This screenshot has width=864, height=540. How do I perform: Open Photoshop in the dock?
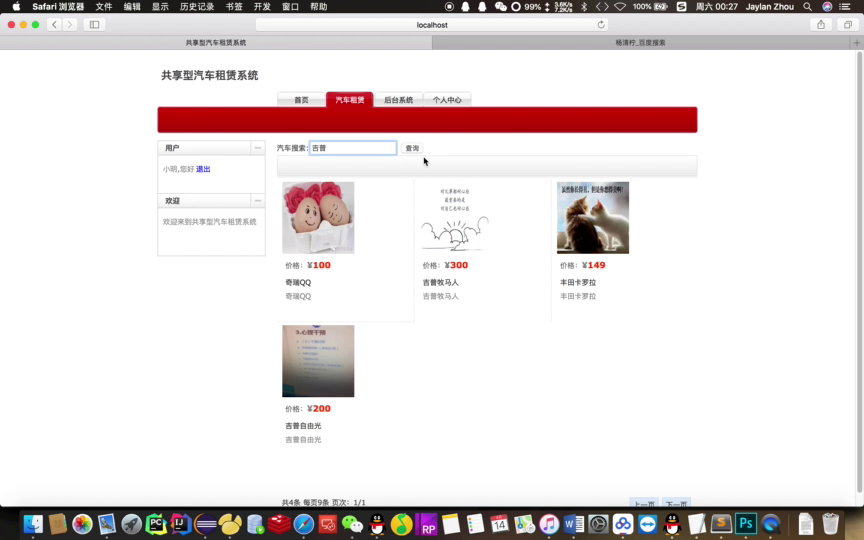point(746,524)
